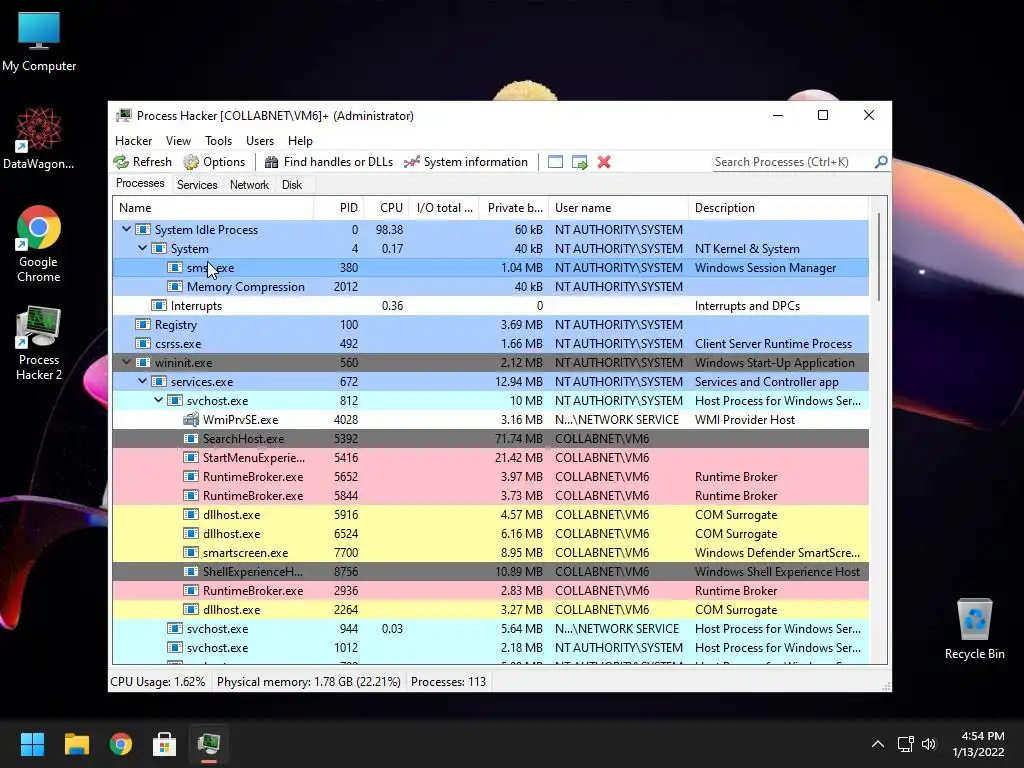Open System information
Screen dimensions: 1024x768
point(466,162)
